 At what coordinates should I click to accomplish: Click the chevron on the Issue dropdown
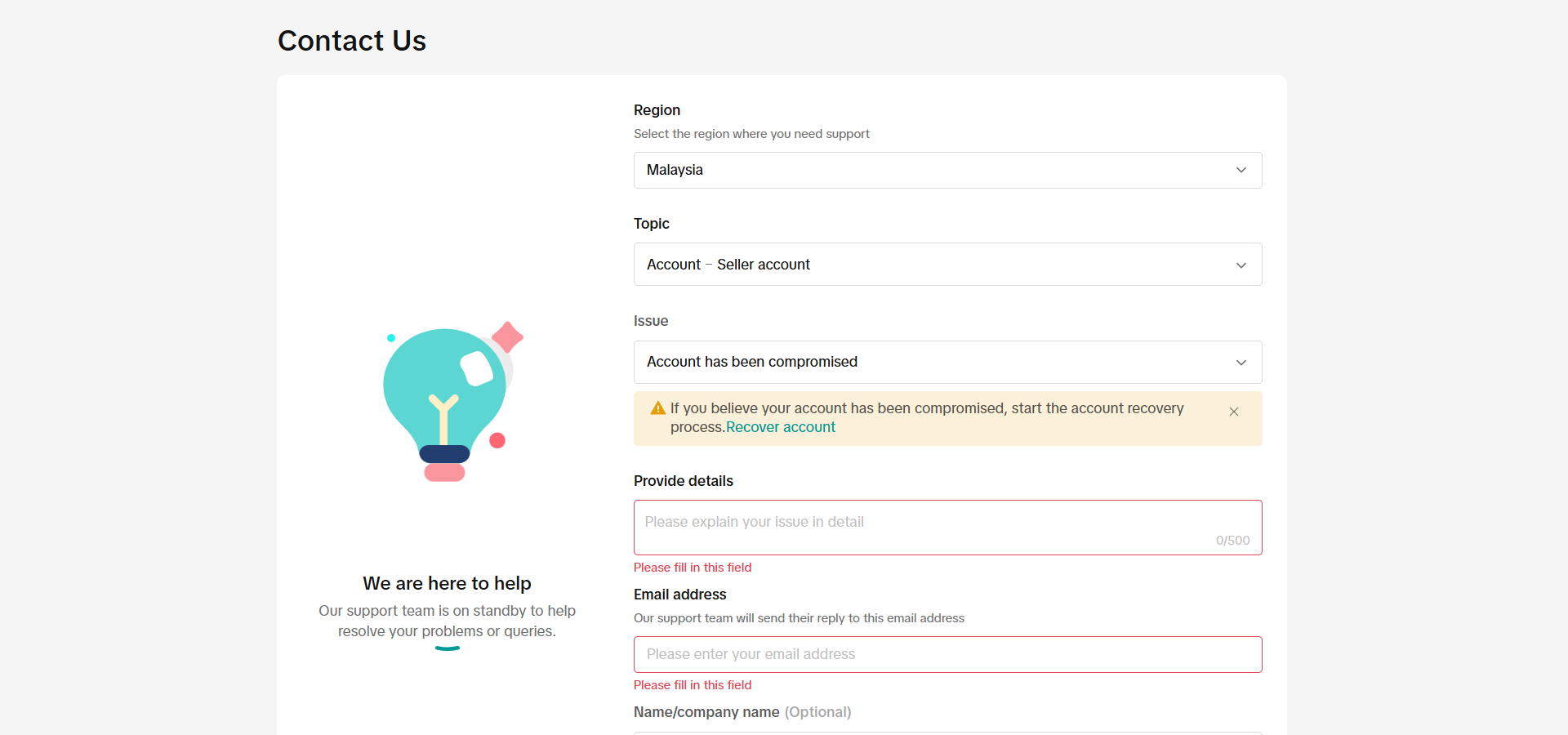coord(1241,362)
